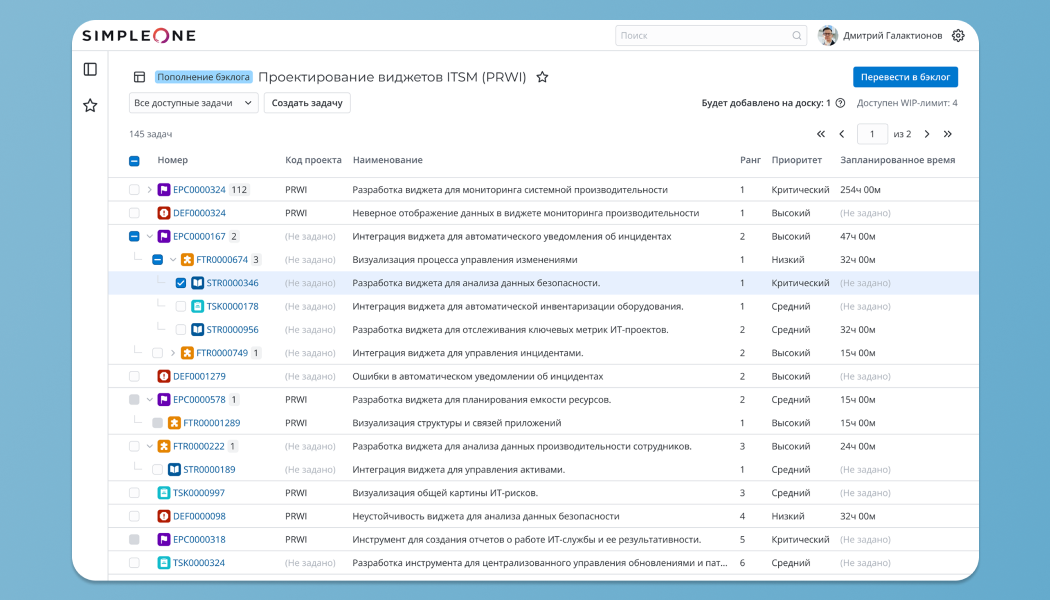Click info help icon beside board count
1050x600 pixels.
pos(840,103)
